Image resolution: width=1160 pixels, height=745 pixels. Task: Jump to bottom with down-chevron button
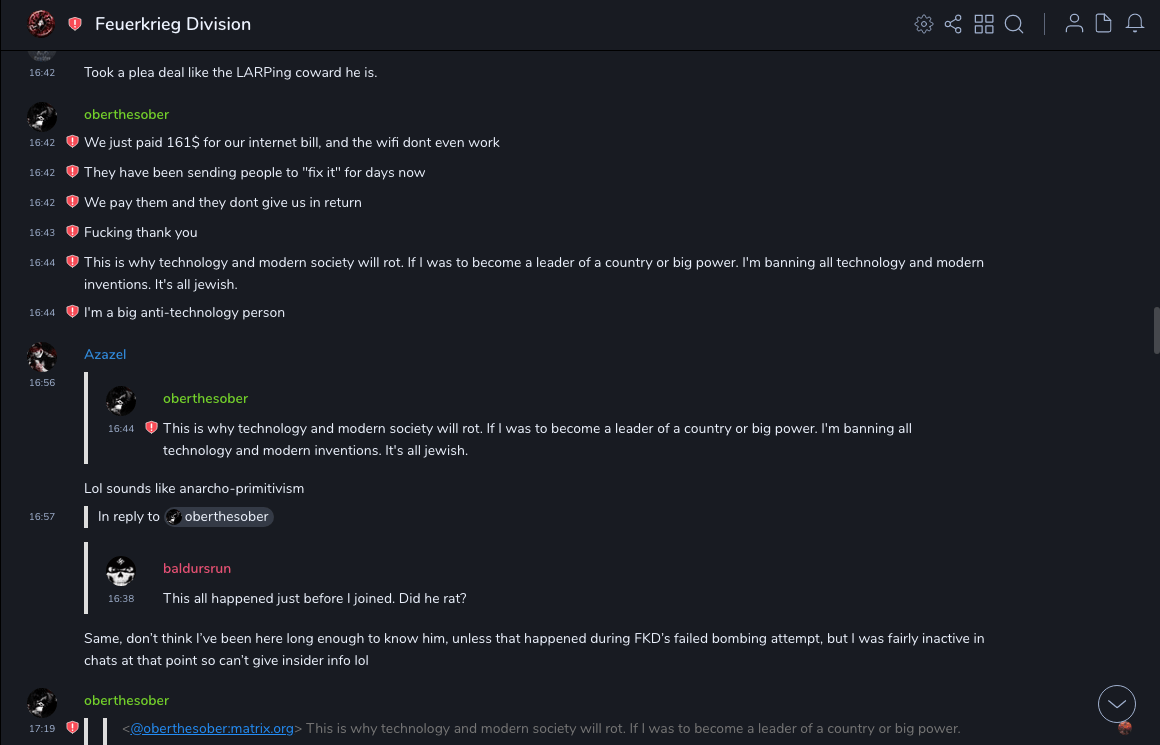pos(1116,704)
